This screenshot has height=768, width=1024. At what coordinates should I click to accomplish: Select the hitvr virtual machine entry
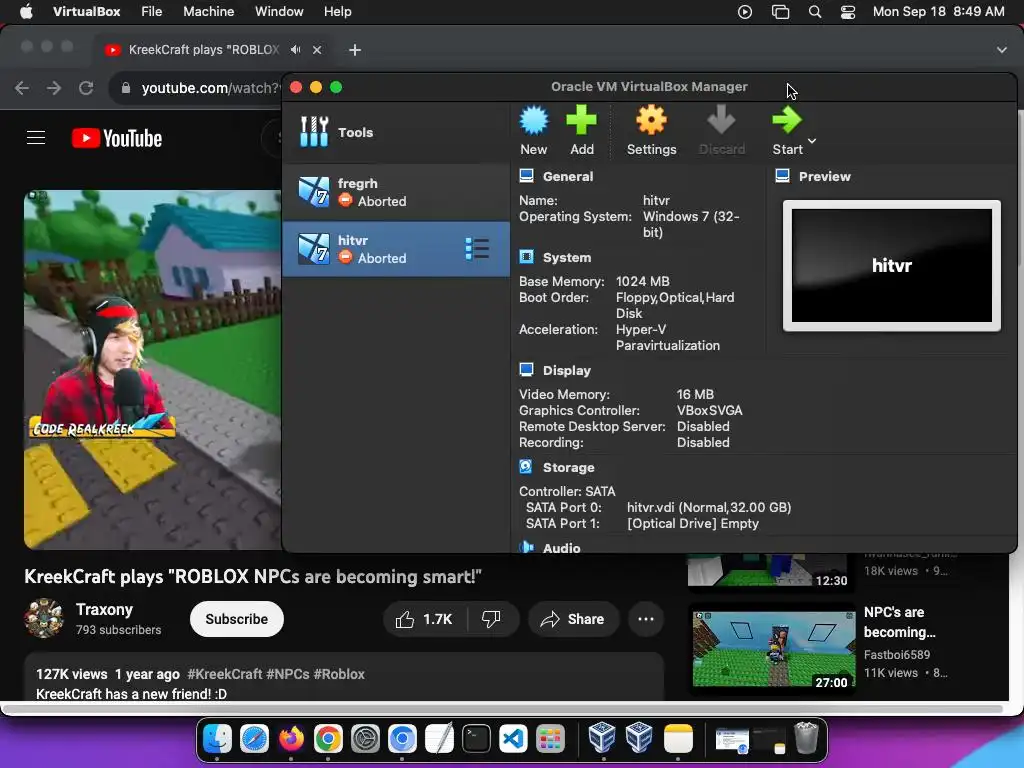click(x=396, y=249)
